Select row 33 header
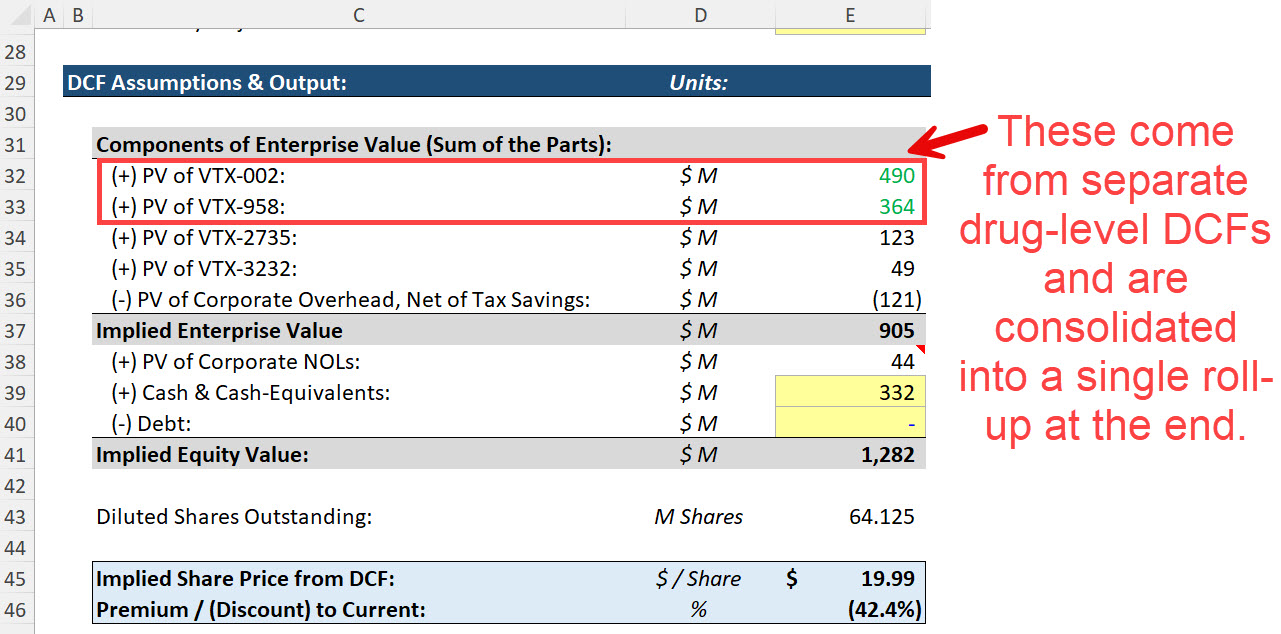The image size is (1281, 634). pyautogui.click(x=17, y=206)
